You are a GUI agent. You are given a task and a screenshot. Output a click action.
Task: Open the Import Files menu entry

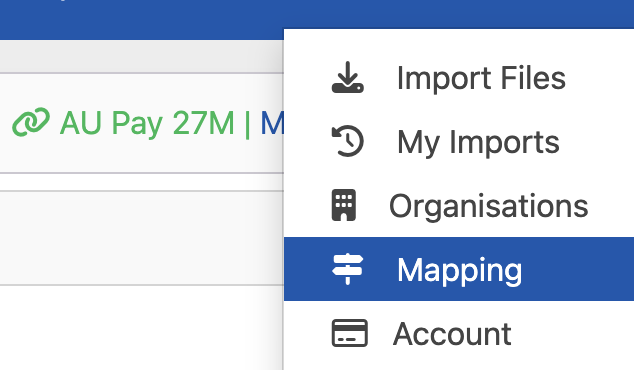coord(459,78)
